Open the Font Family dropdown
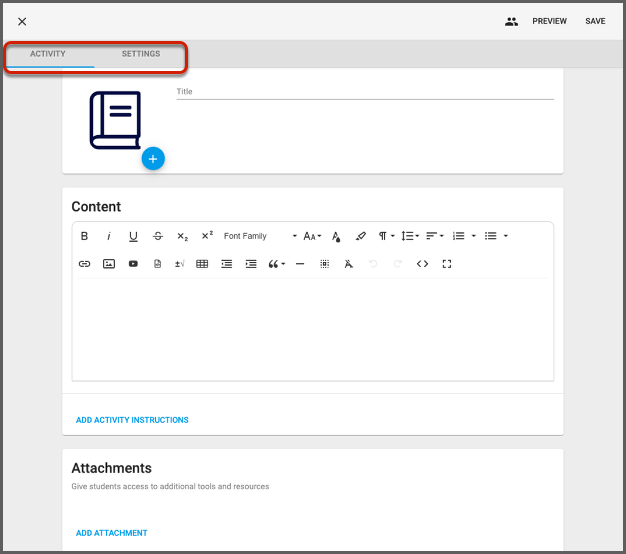The width and height of the screenshot is (626, 554). click(260, 236)
